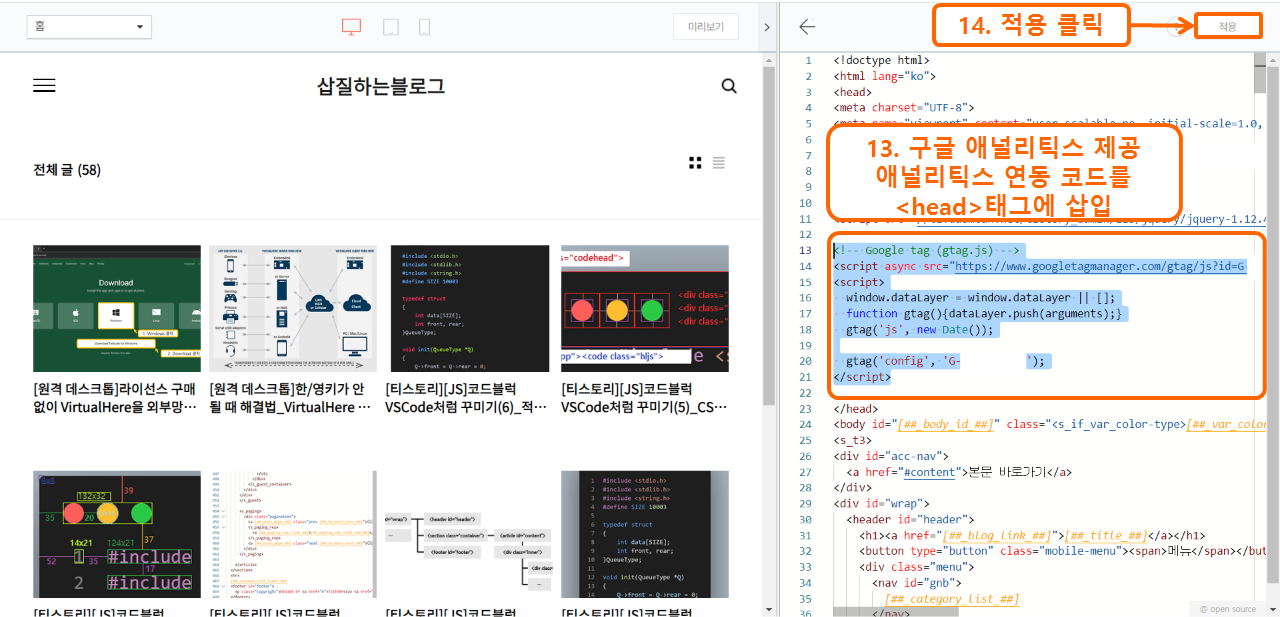1280x617 pixels.
Task: Click the 삽질하는블로그 blog title
Action: pos(379,86)
